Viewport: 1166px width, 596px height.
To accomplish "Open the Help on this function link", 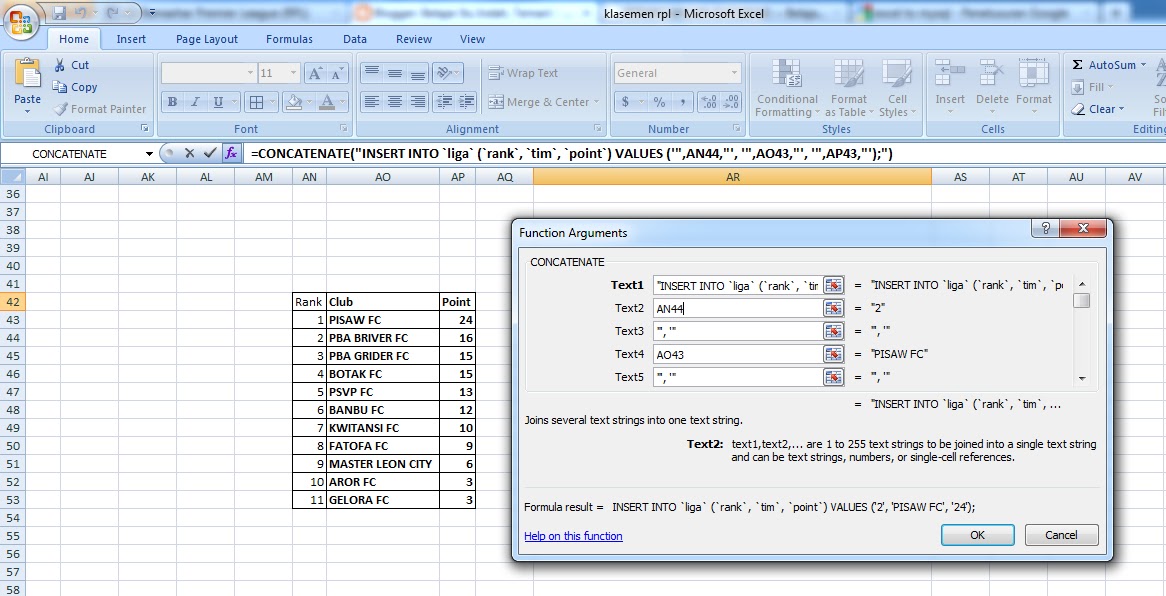I will click(572, 536).
